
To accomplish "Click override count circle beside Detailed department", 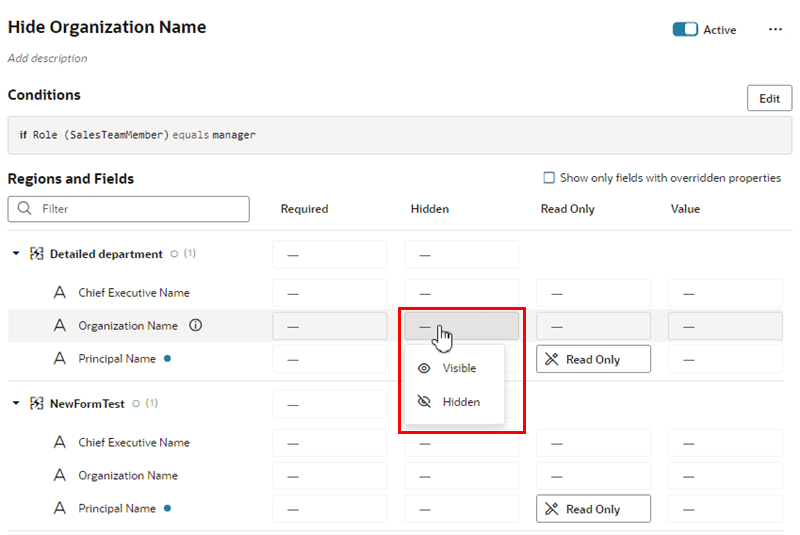I will [x=174, y=253].
